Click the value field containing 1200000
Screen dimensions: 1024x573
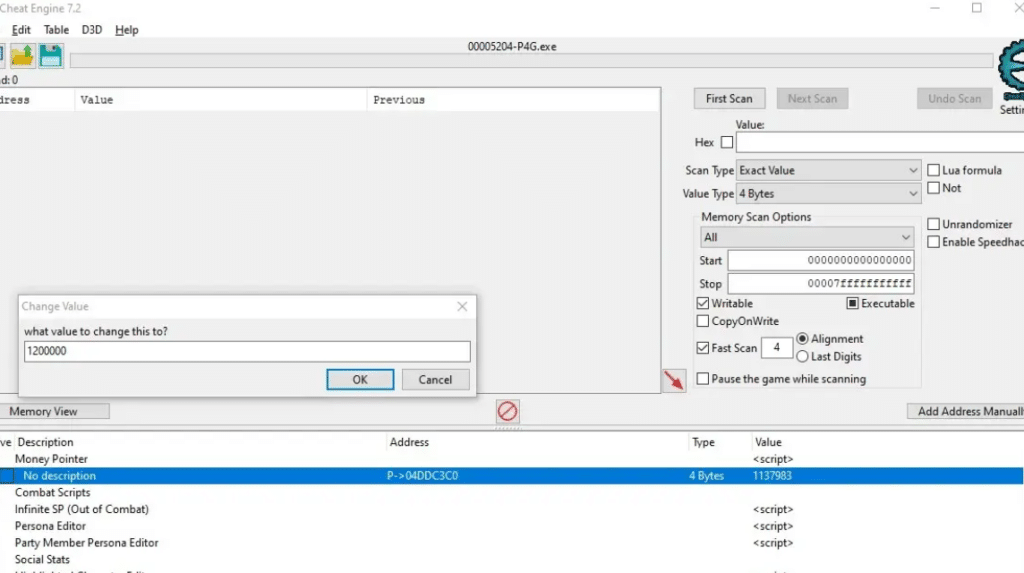click(246, 352)
